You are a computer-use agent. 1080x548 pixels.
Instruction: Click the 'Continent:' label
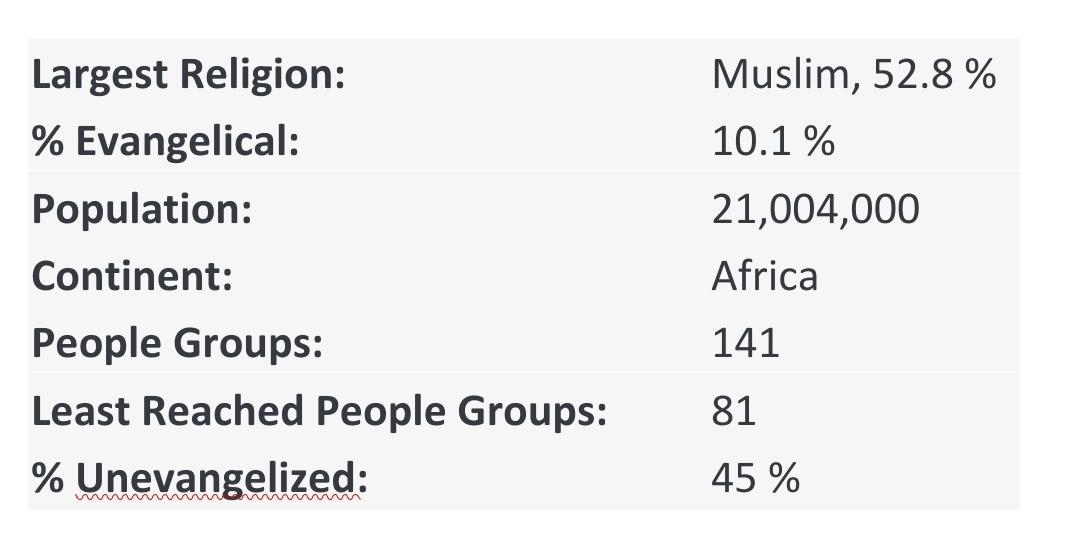click(x=132, y=275)
